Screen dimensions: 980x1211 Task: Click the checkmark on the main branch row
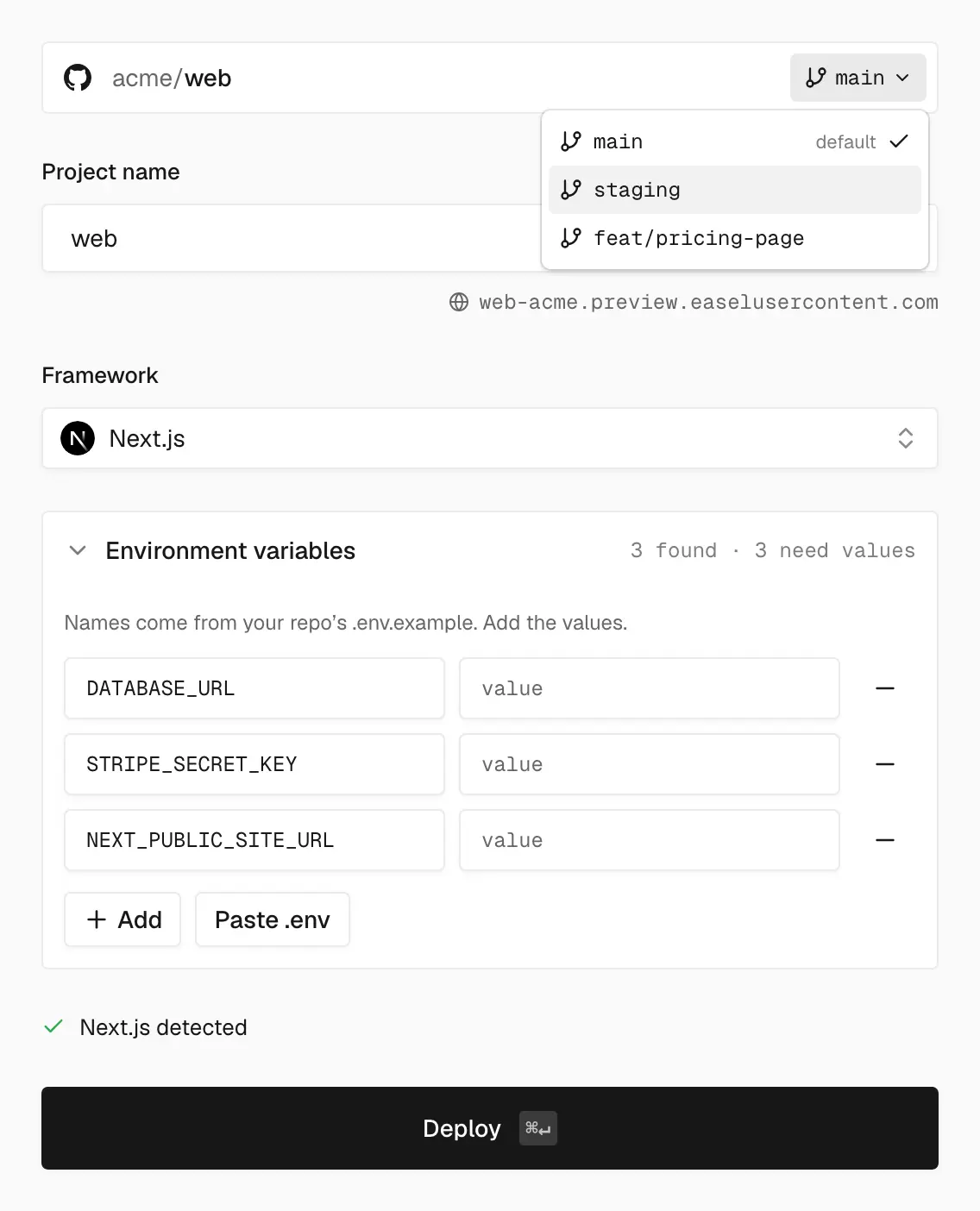[x=899, y=141]
